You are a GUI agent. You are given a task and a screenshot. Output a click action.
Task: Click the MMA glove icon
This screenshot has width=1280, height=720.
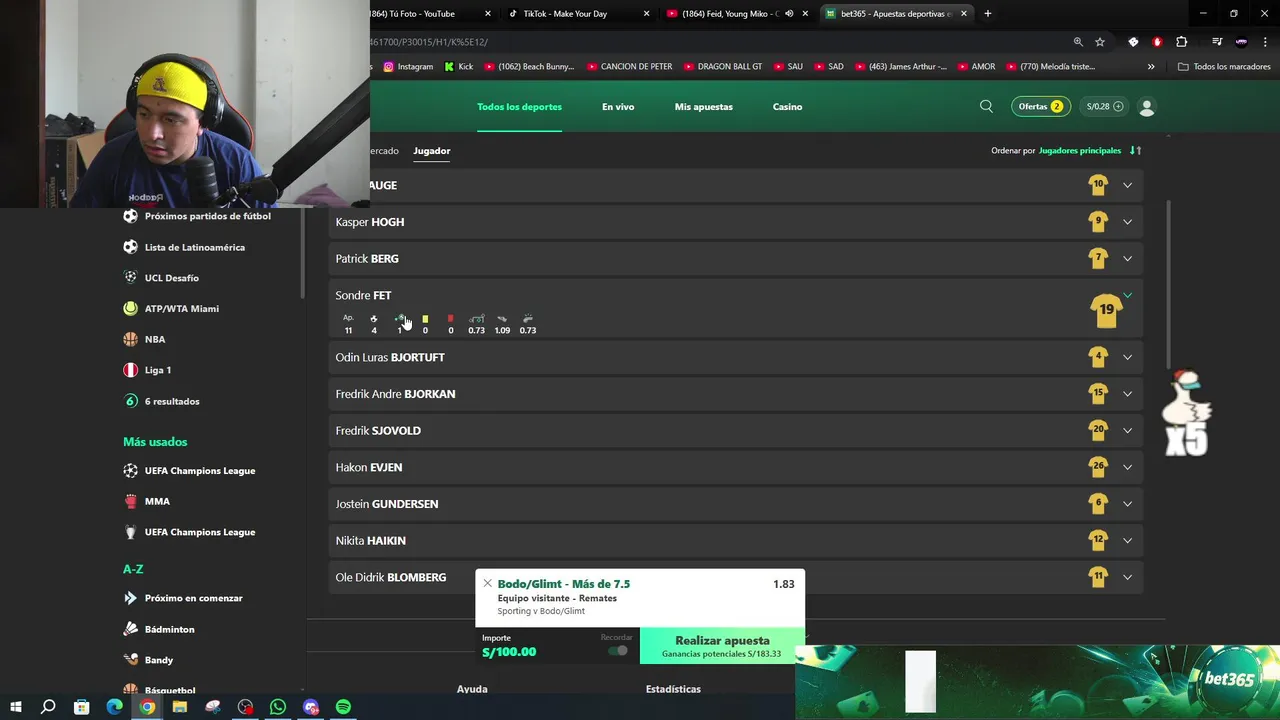(x=130, y=501)
